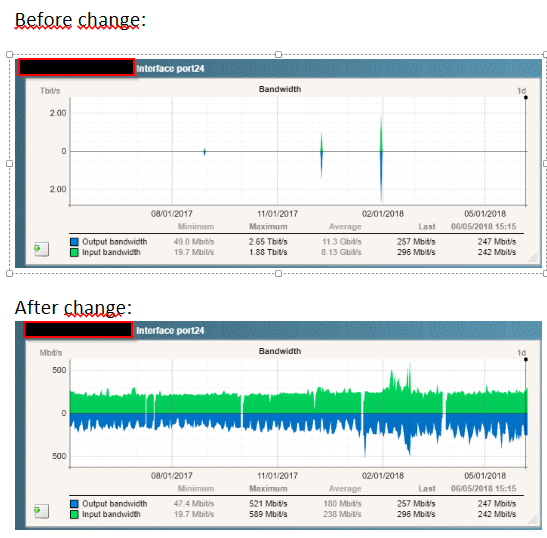This screenshot has height=538, width=547.
Task: Select the top-center image resize handle
Action: [278, 54]
